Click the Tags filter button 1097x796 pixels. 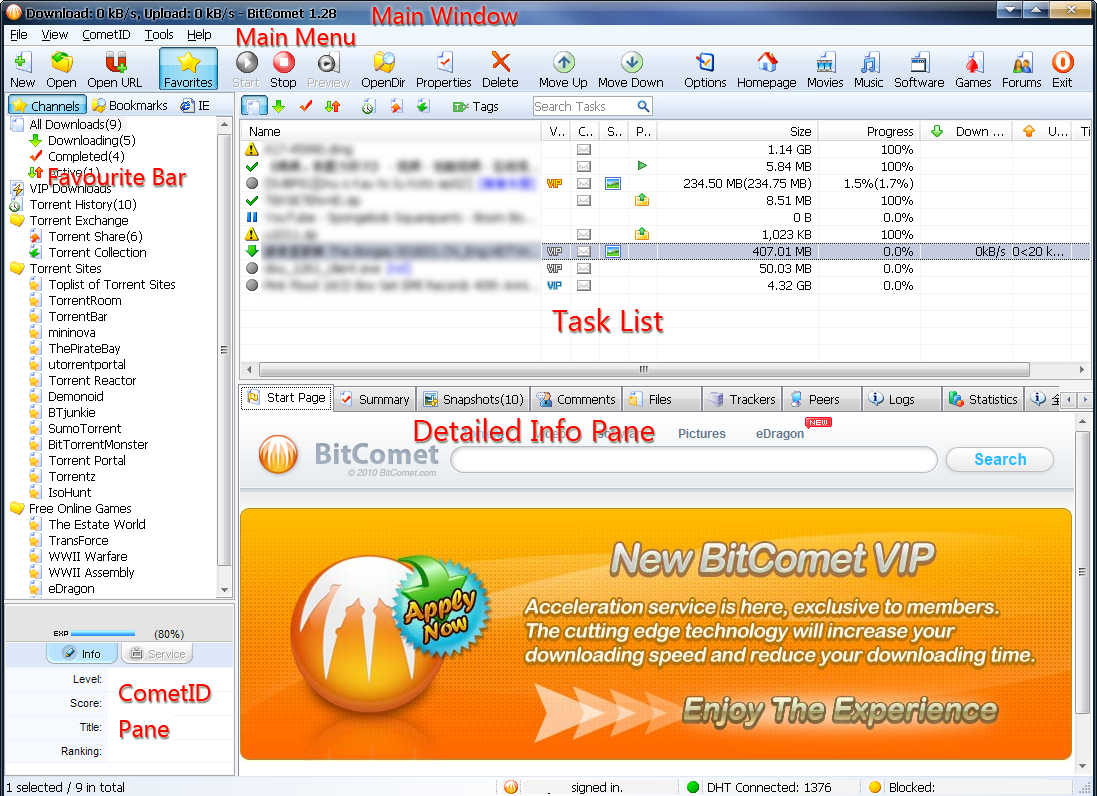tap(476, 106)
